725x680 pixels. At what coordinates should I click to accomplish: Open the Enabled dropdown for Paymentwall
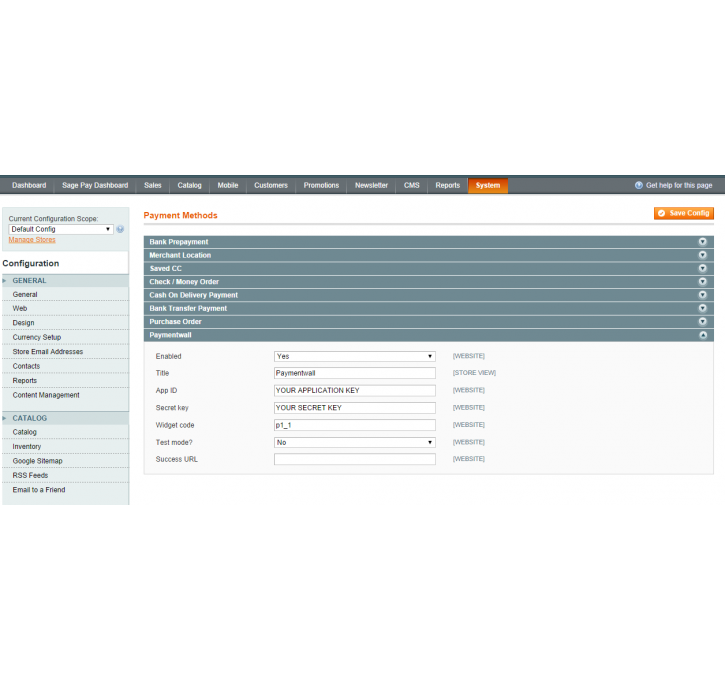point(355,356)
